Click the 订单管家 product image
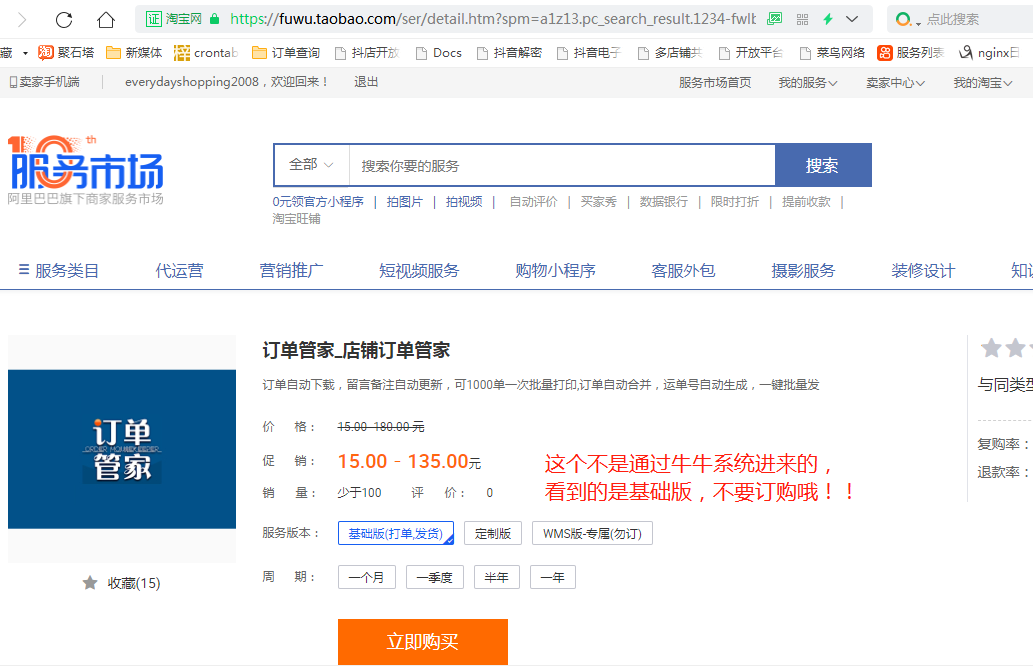The width and height of the screenshot is (1033, 668). 122,449
